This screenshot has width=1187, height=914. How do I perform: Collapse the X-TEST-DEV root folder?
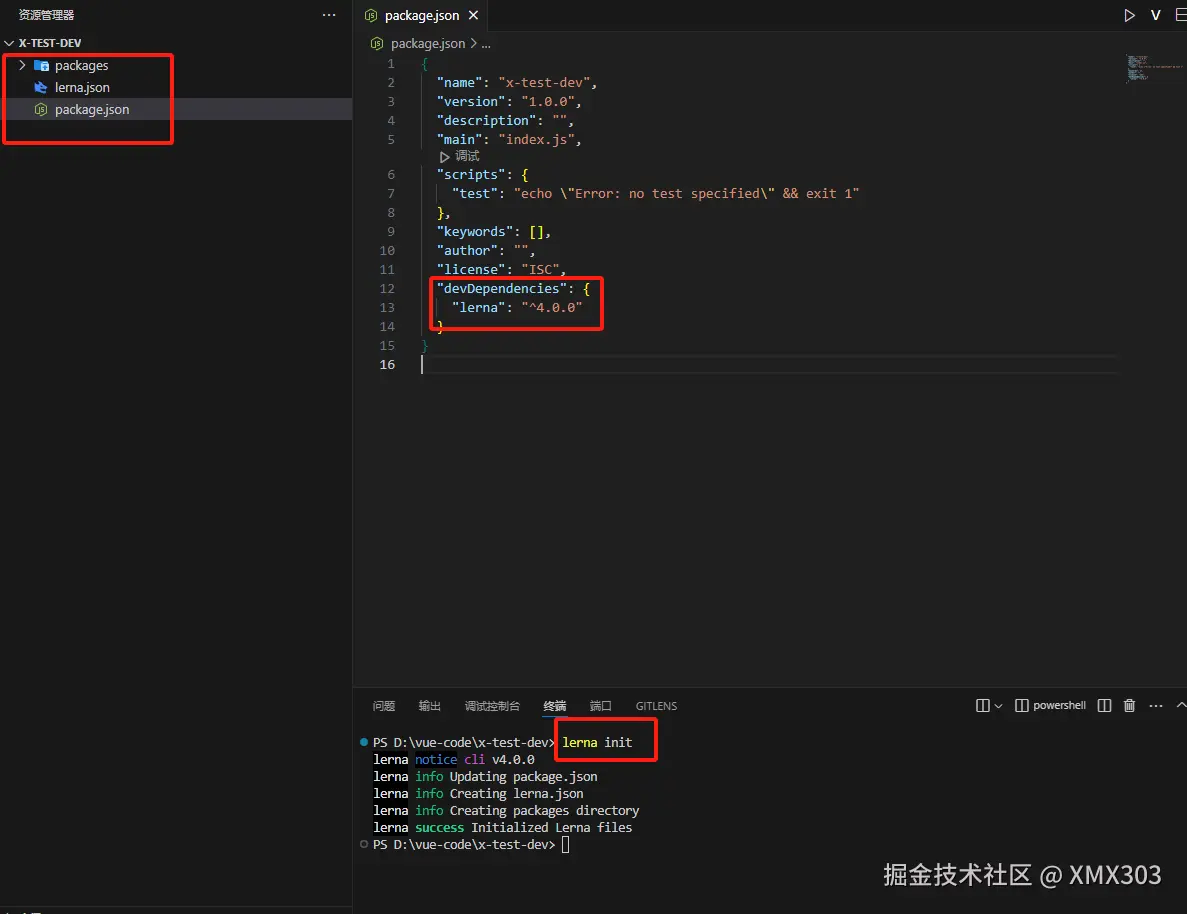click(x=9, y=43)
